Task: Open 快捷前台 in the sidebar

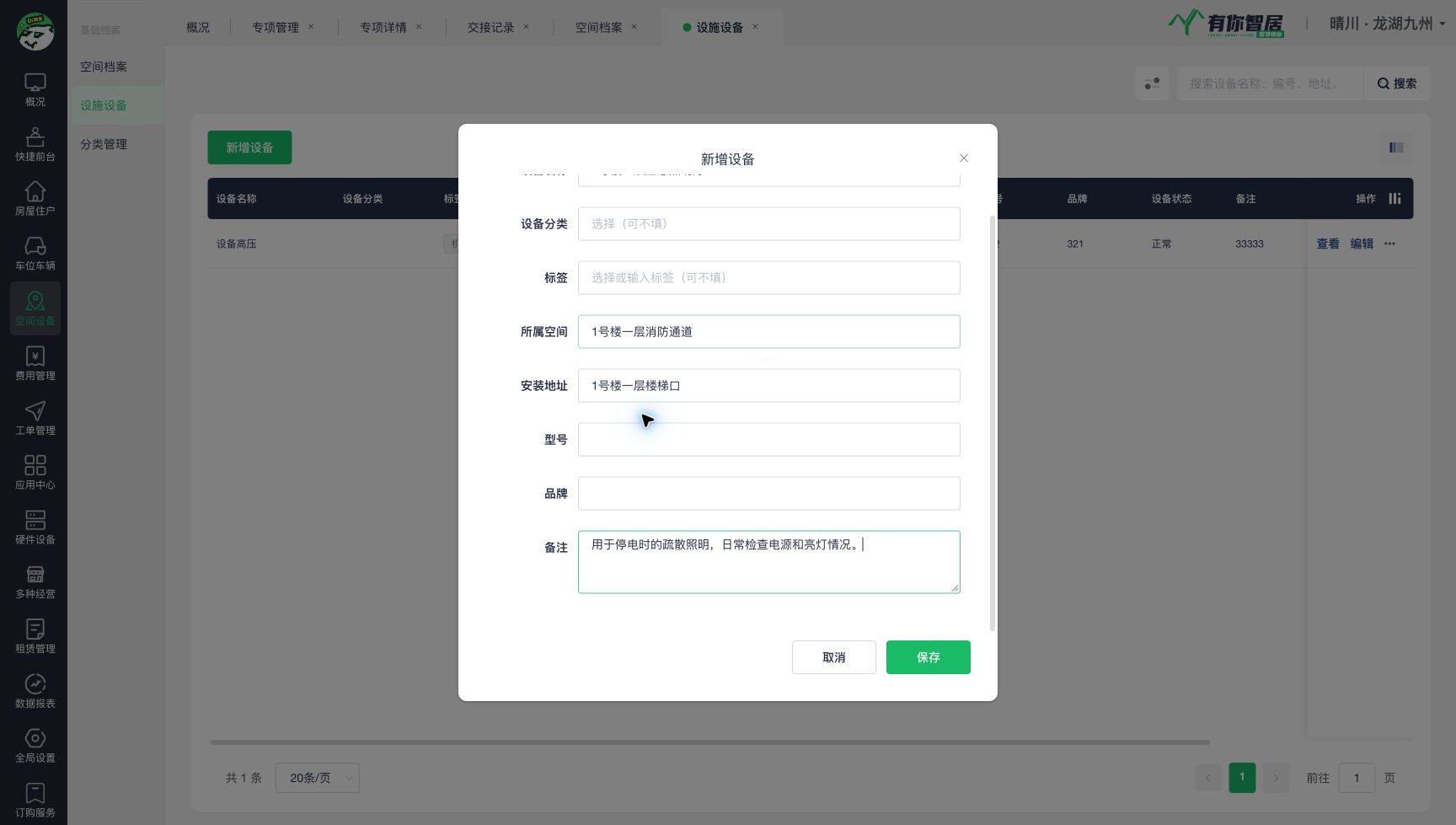Action: pyautogui.click(x=35, y=144)
